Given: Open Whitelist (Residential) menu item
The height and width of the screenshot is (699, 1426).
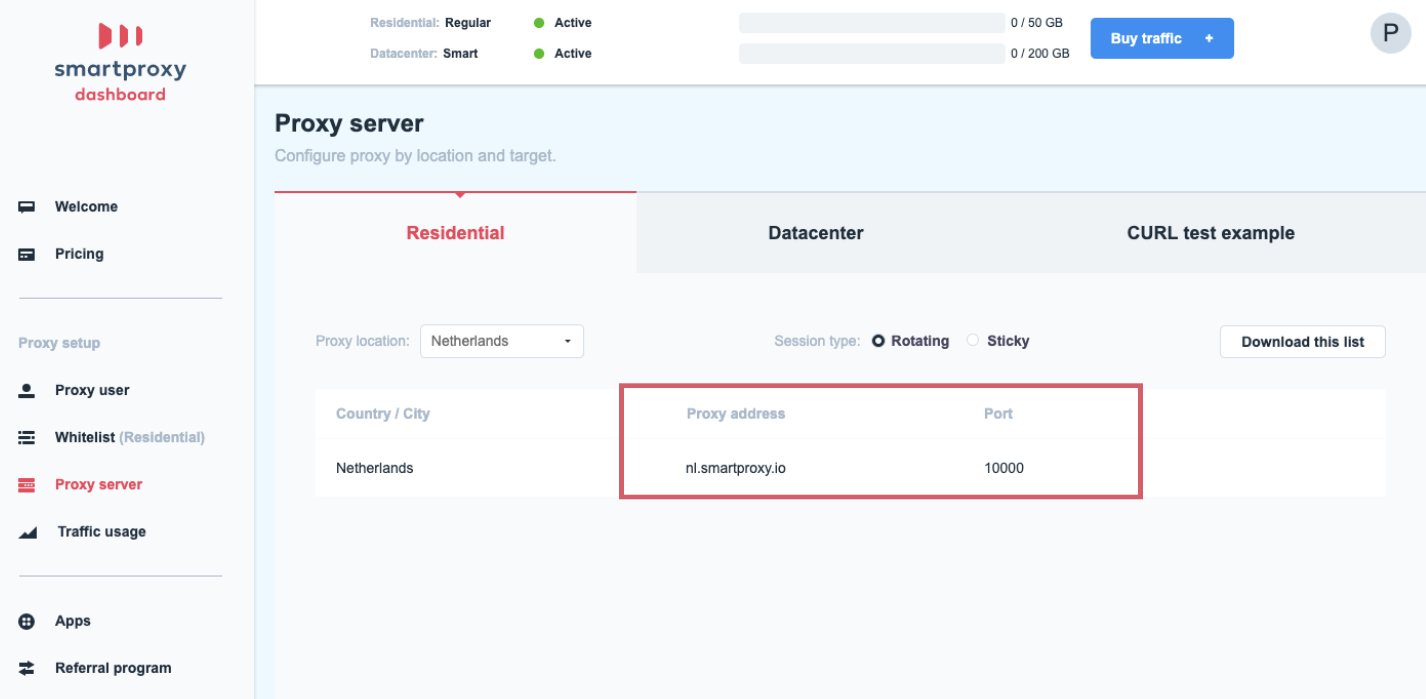Looking at the screenshot, I should [x=130, y=437].
